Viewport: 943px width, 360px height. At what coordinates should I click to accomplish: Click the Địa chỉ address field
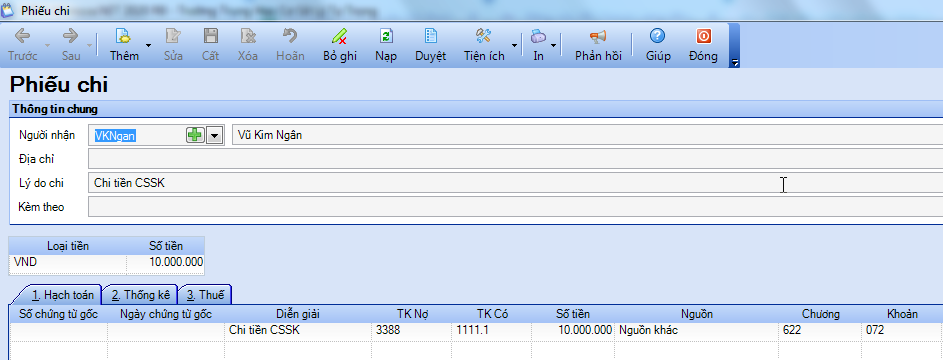[x=515, y=159]
